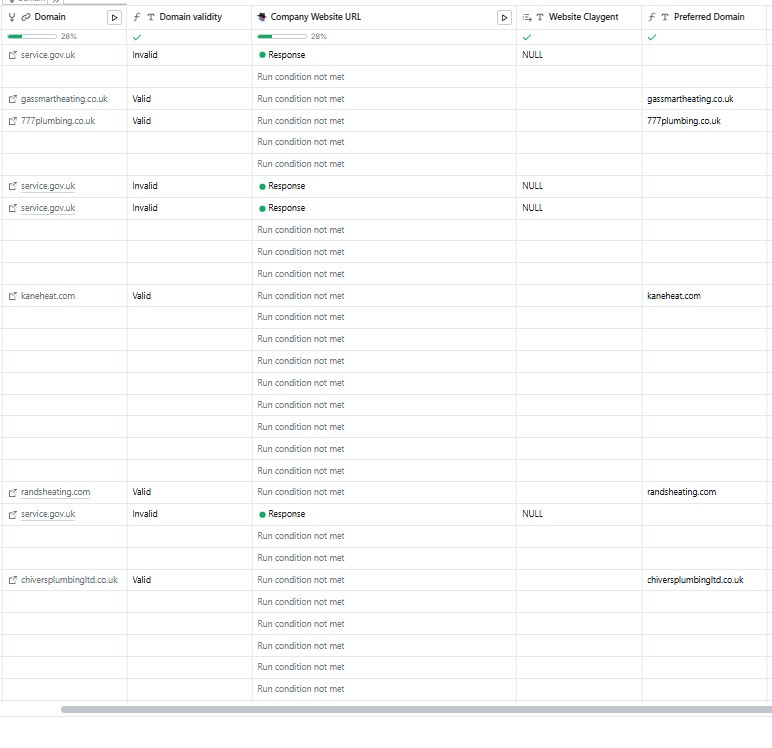
Task: Click the green checkmark under Preferred Domain
Action: pos(652,37)
